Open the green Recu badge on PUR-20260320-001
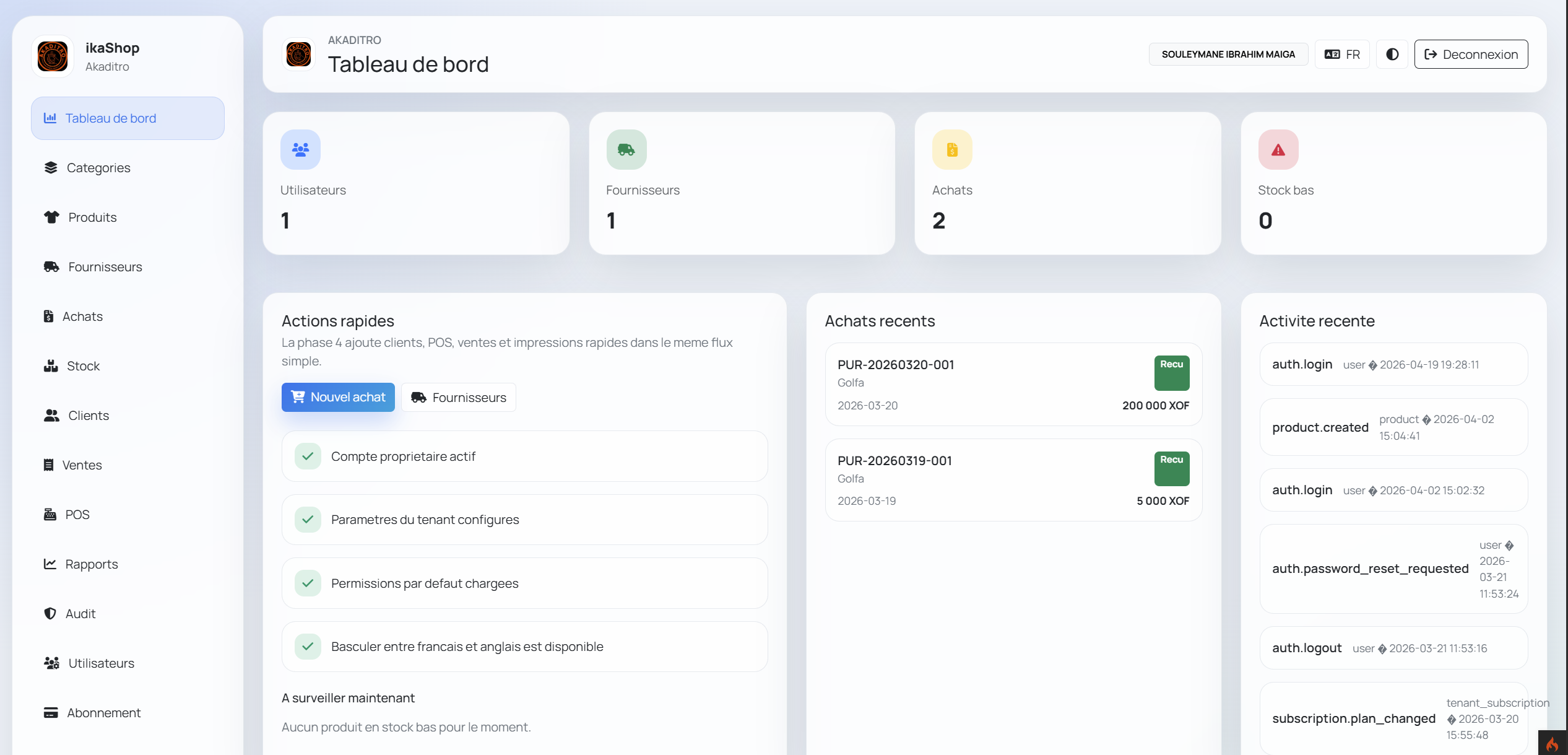1568x755 pixels. coord(1171,372)
